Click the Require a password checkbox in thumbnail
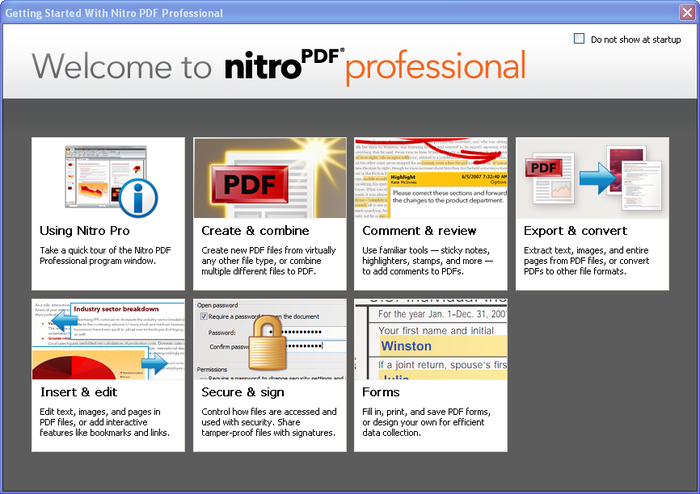This screenshot has width=700, height=494. pos(203,316)
